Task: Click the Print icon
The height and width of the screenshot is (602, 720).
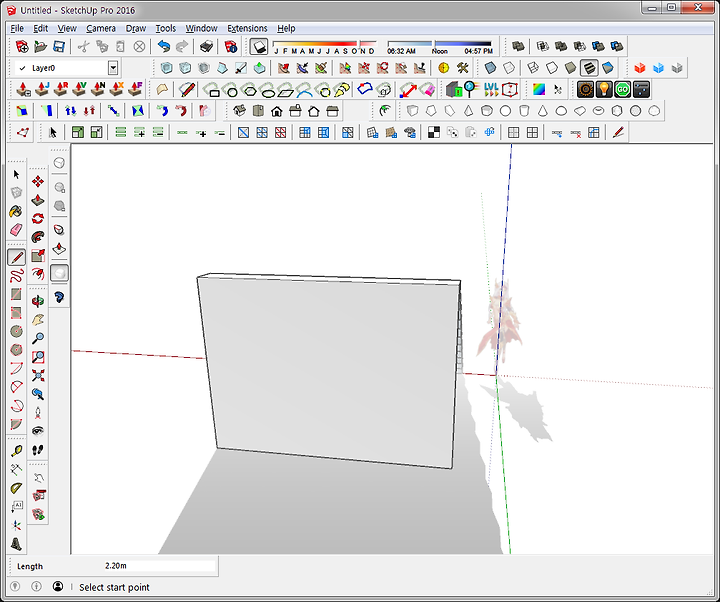Action: [x=207, y=46]
